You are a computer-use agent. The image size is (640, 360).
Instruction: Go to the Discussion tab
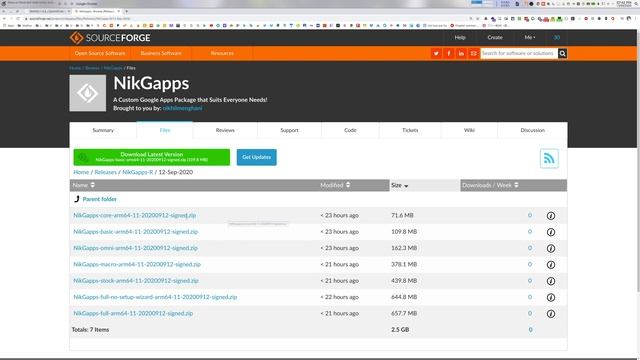point(533,130)
